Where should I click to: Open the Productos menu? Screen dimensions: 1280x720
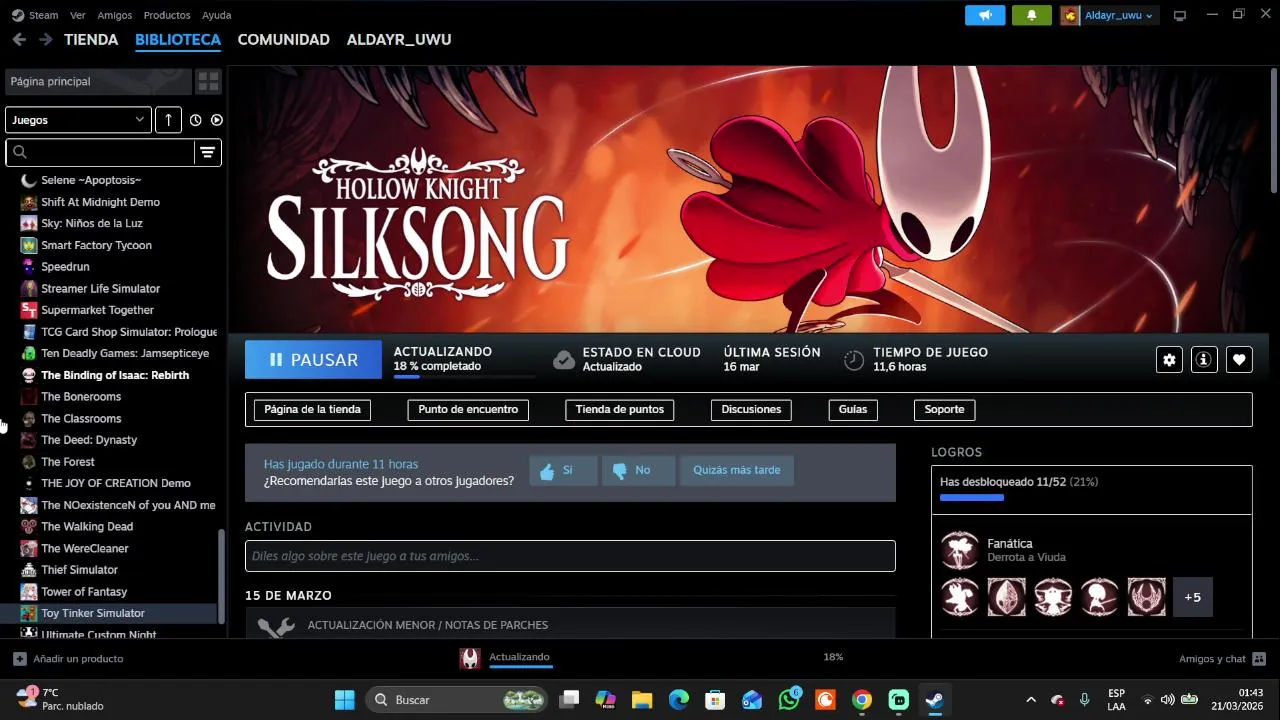click(x=167, y=15)
